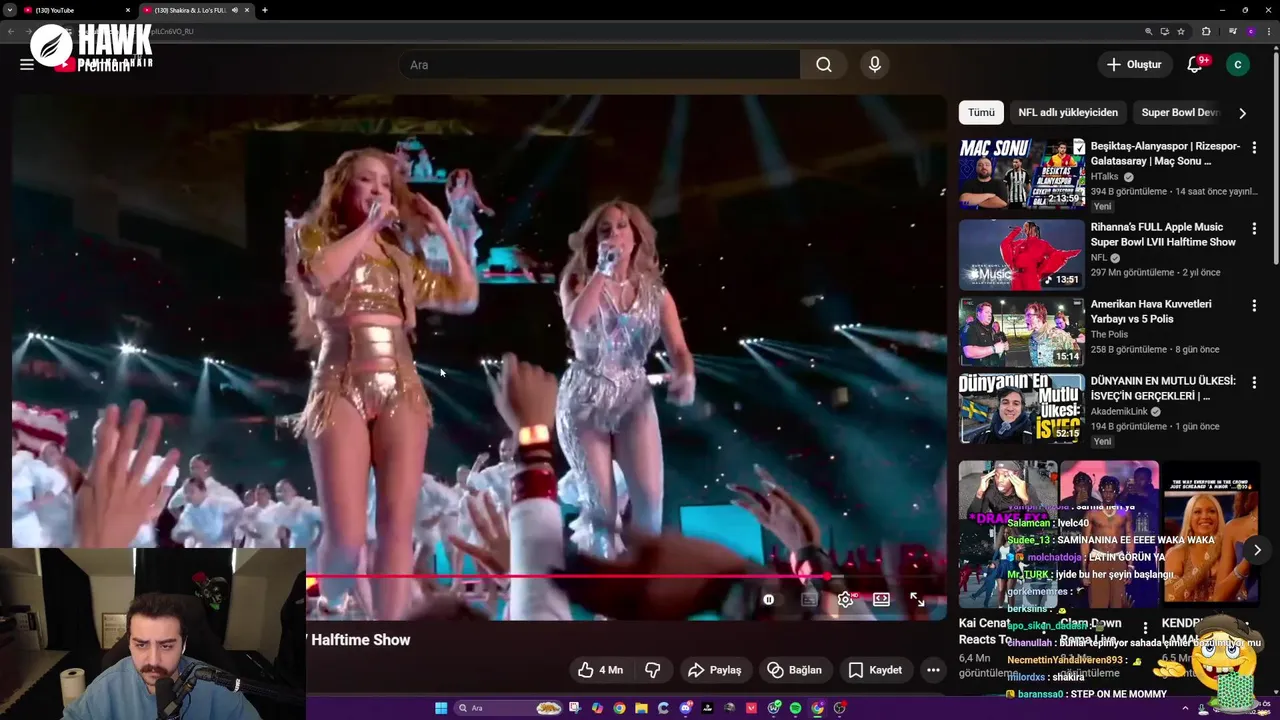Open Copilot from the taskbar
Screen dimensions: 1280x720
tap(597, 708)
